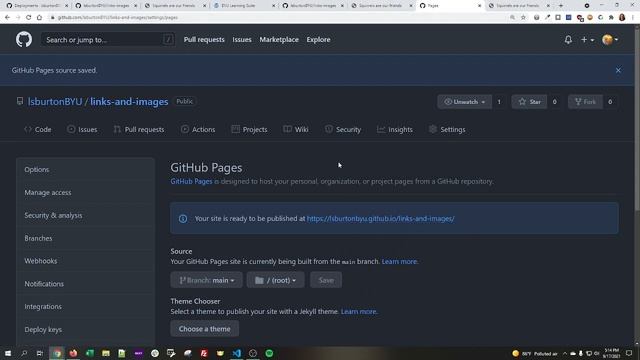Open the Branch: main dropdown

(x=207, y=280)
